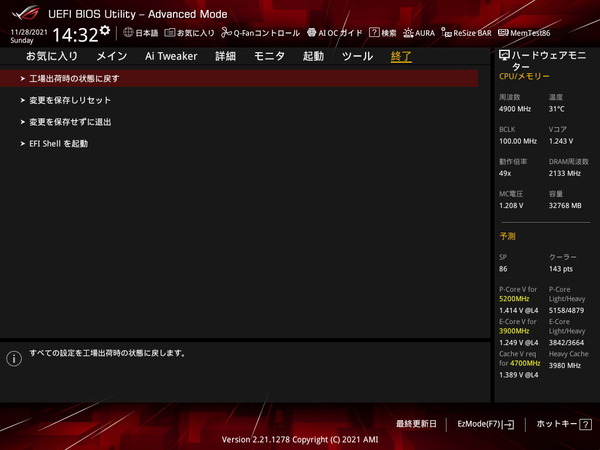
Task: Open the 日本語 language selector
Action: (140, 33)
